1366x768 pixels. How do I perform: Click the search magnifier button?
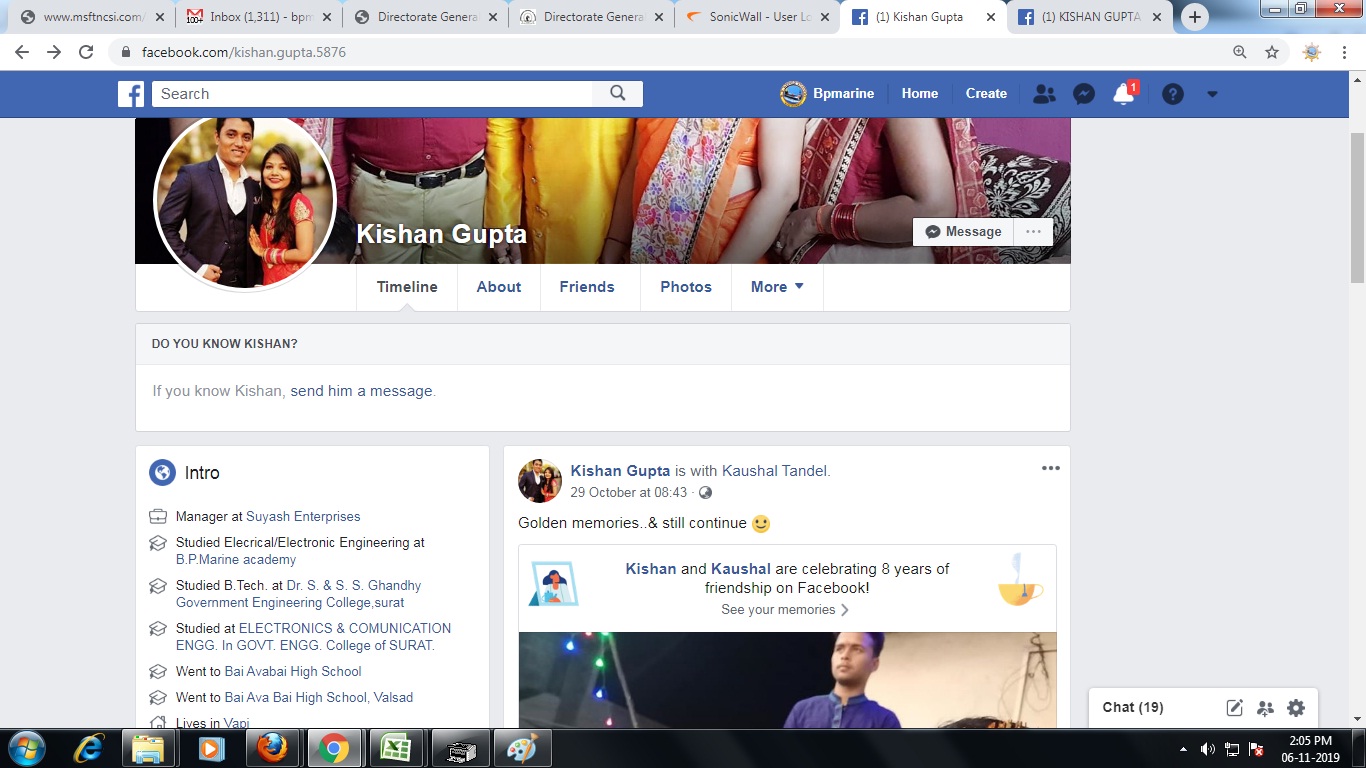tap(617, 94)
